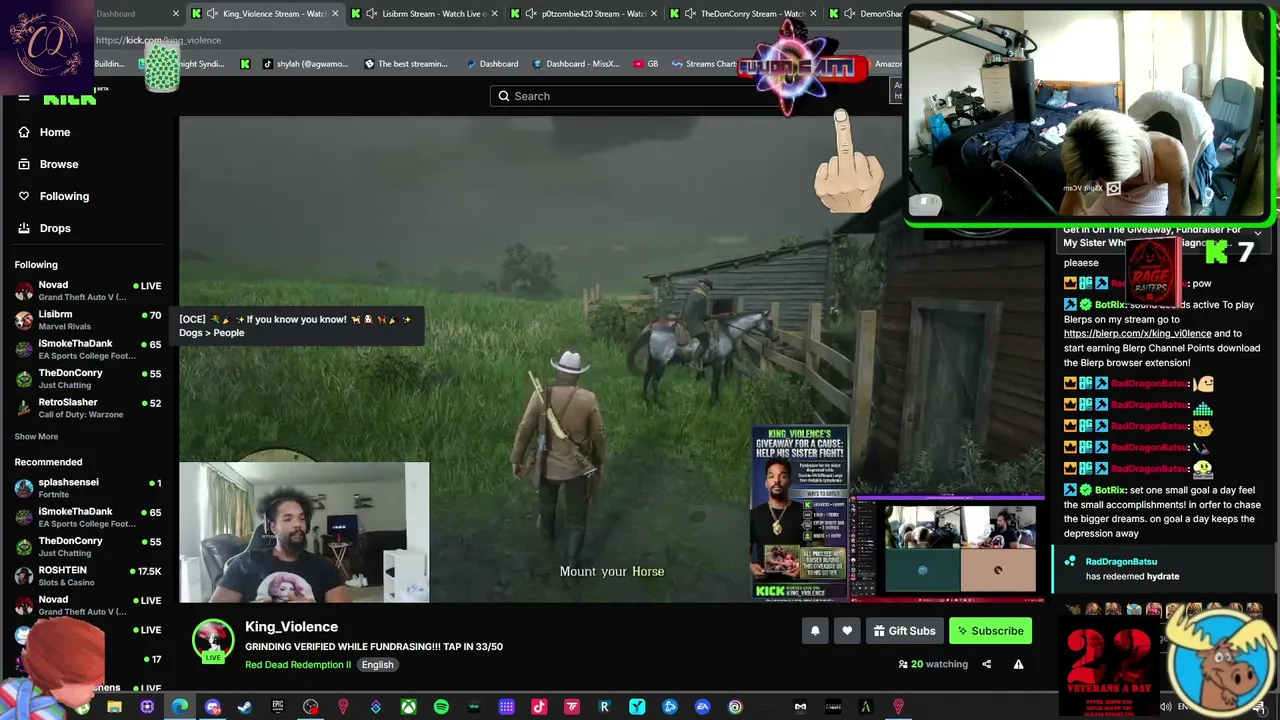Screen dimensions: 1280x720
Task: Click TheDonConry avatar in Following list
Action: click(24, 379)
